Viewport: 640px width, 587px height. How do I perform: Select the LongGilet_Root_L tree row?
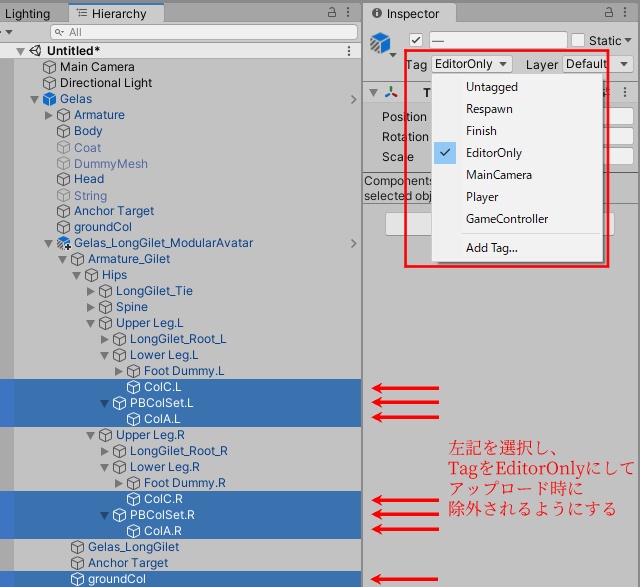[180, 339]
